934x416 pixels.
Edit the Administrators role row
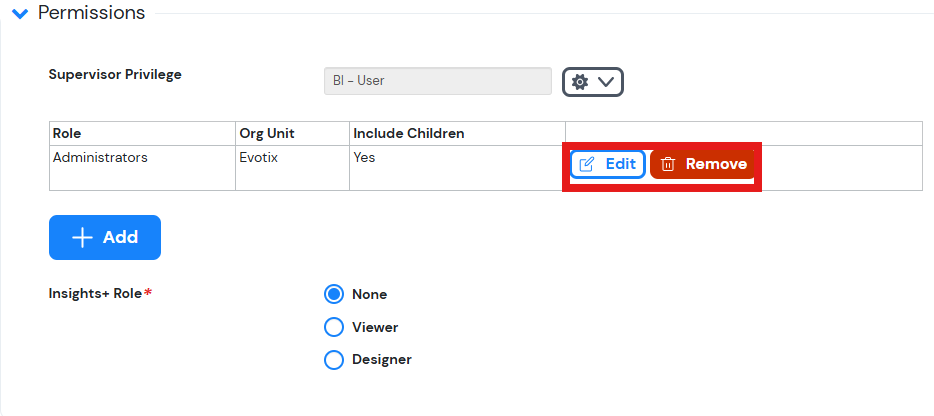[608, 164]
